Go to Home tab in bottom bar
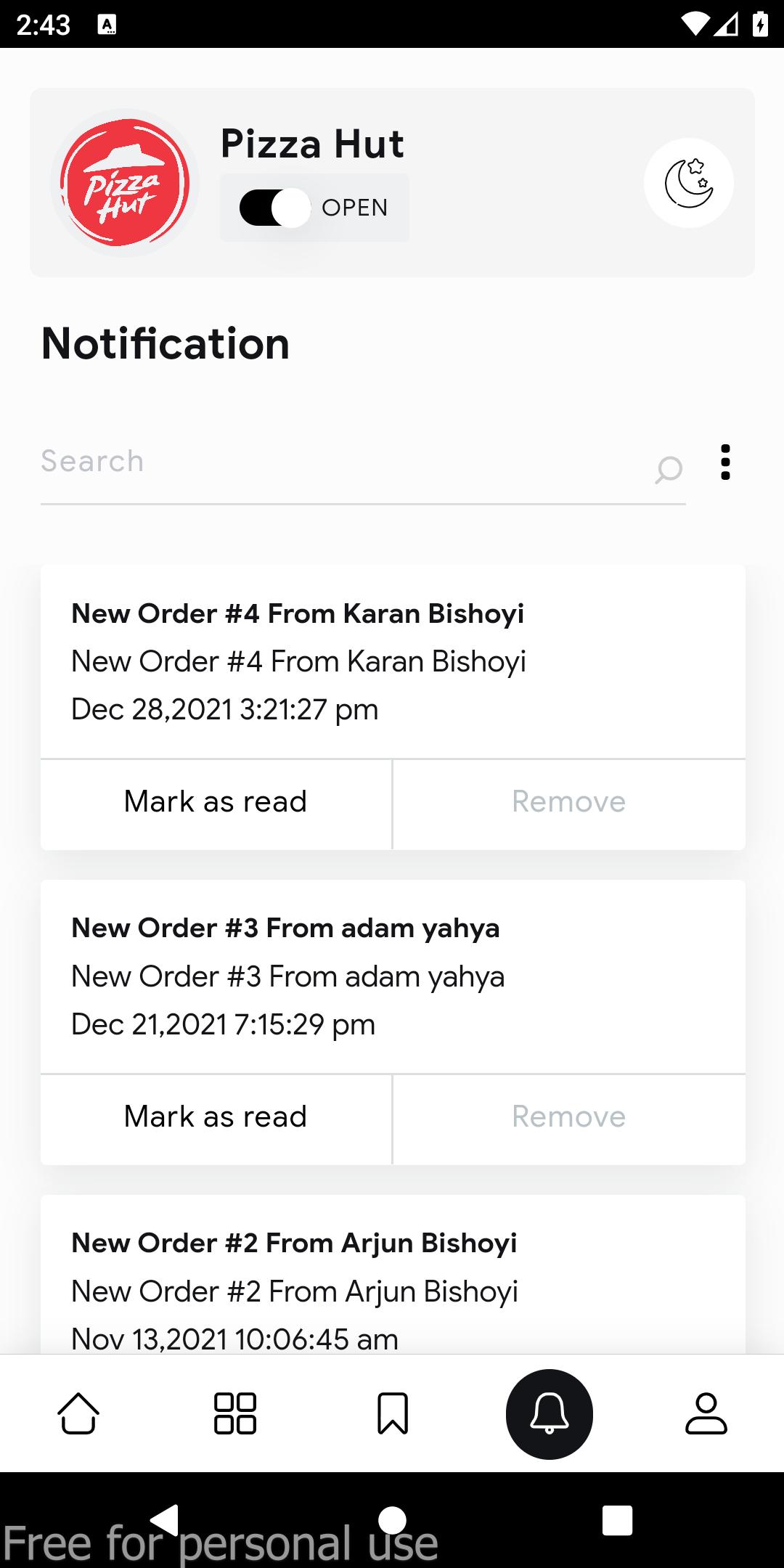 [x=78, y=1413]
